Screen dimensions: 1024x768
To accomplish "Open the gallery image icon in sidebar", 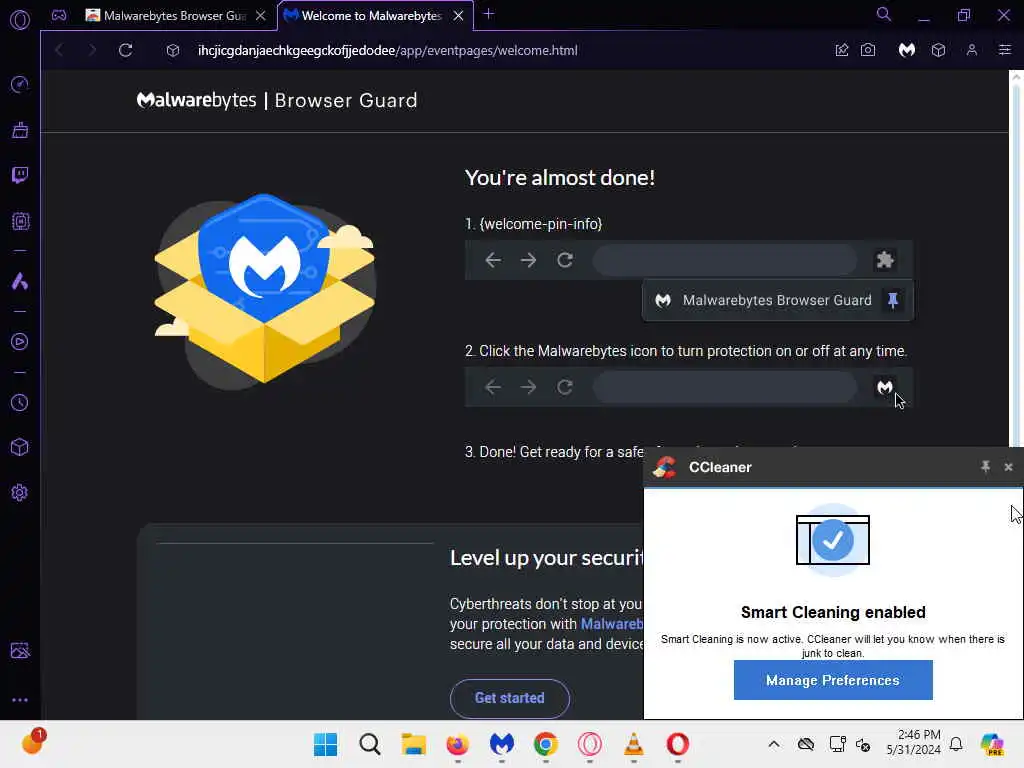I will pyautogui.click(x=20, y=650).
